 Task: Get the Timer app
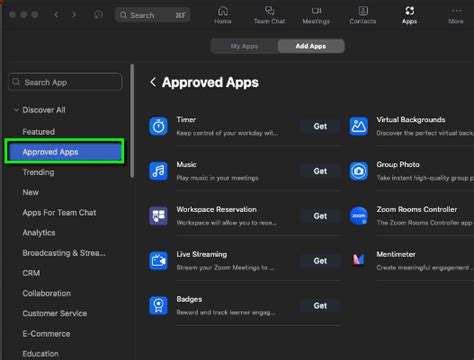coord(320,126)
